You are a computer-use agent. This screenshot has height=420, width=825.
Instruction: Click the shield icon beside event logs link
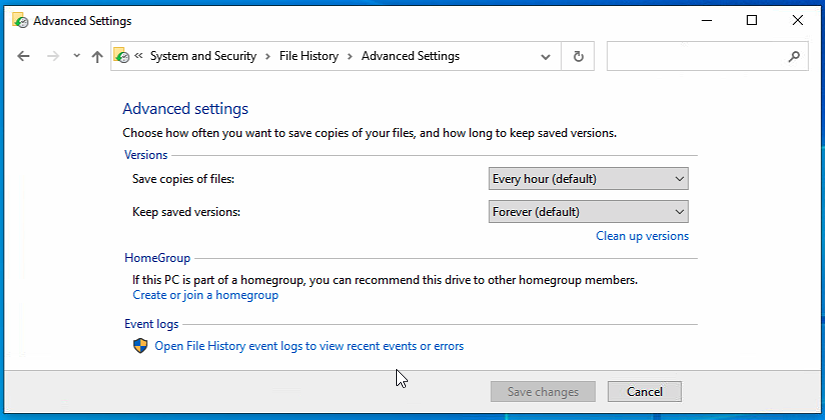pyautogui.click(x=140, y=346)
